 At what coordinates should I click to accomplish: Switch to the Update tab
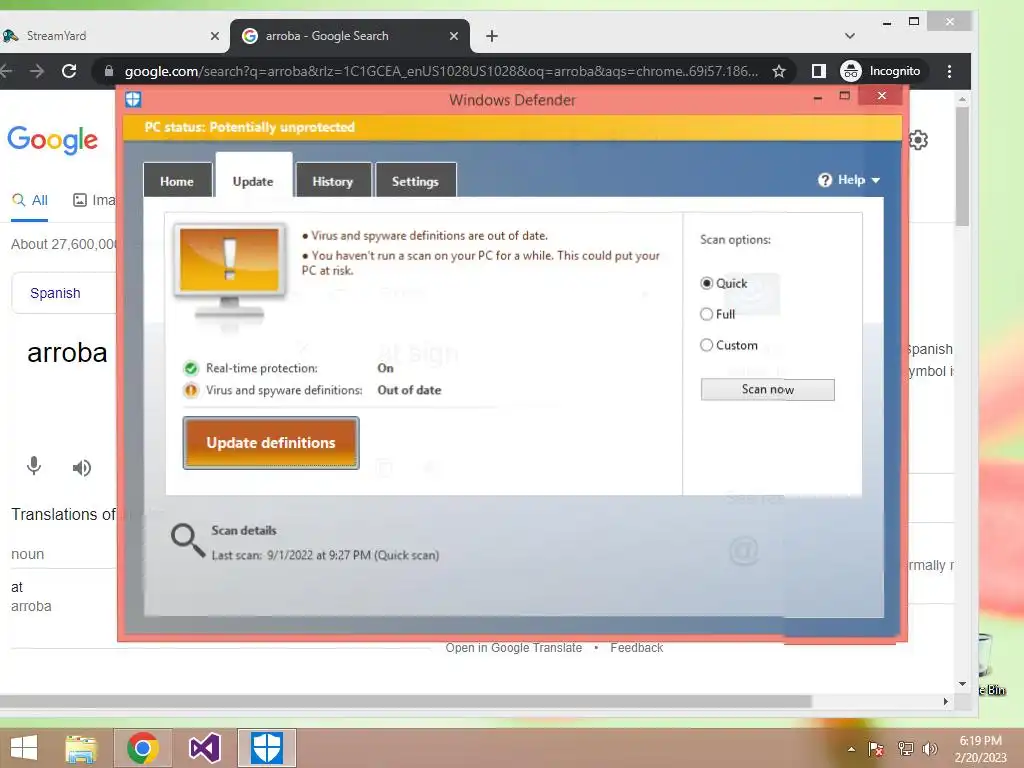click(x=253, y=176)
